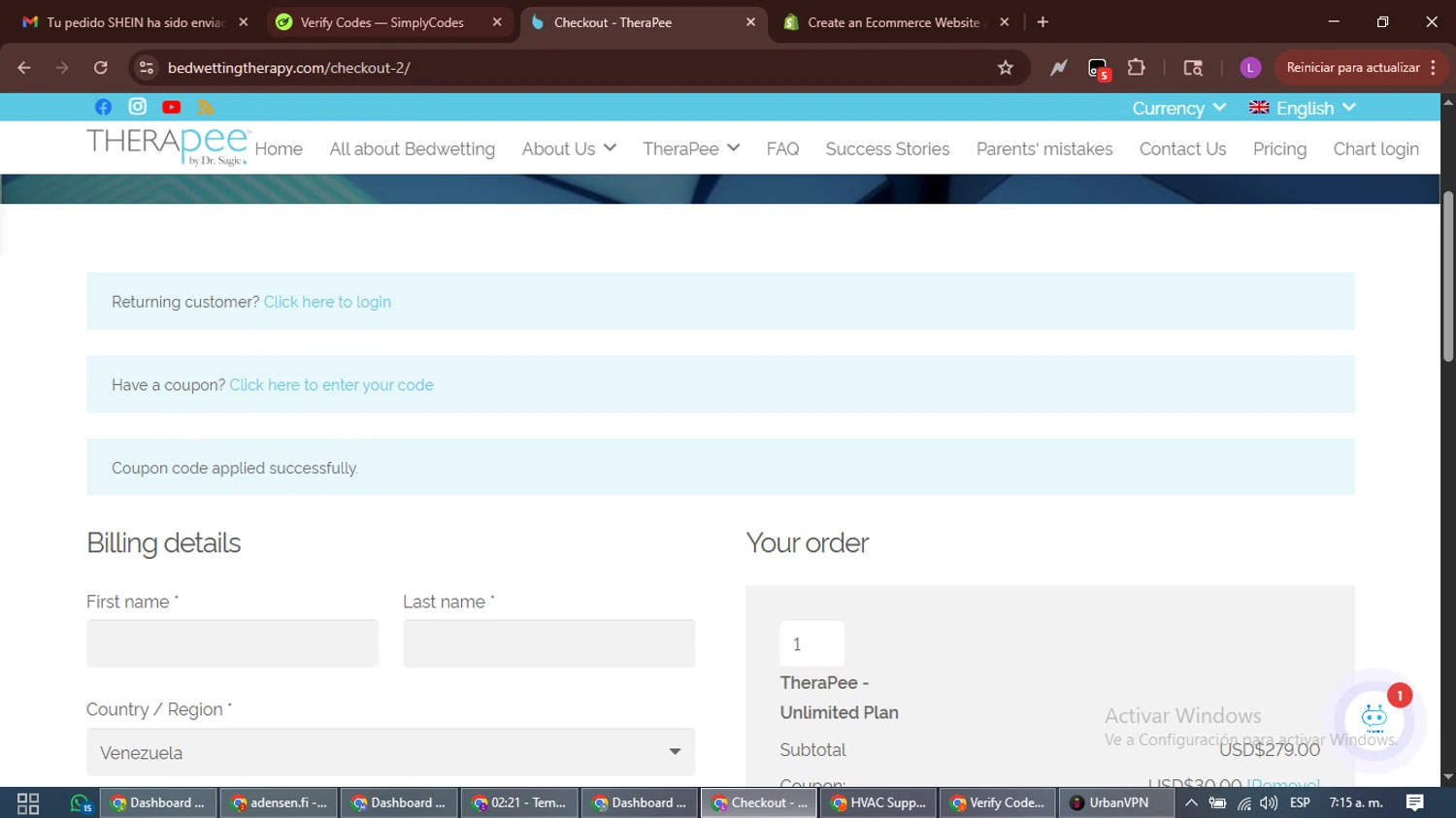The width and height of the screenshot is (1456, 818).
Task: Open Chart login nav item
Action: (x=1375, y=148)
